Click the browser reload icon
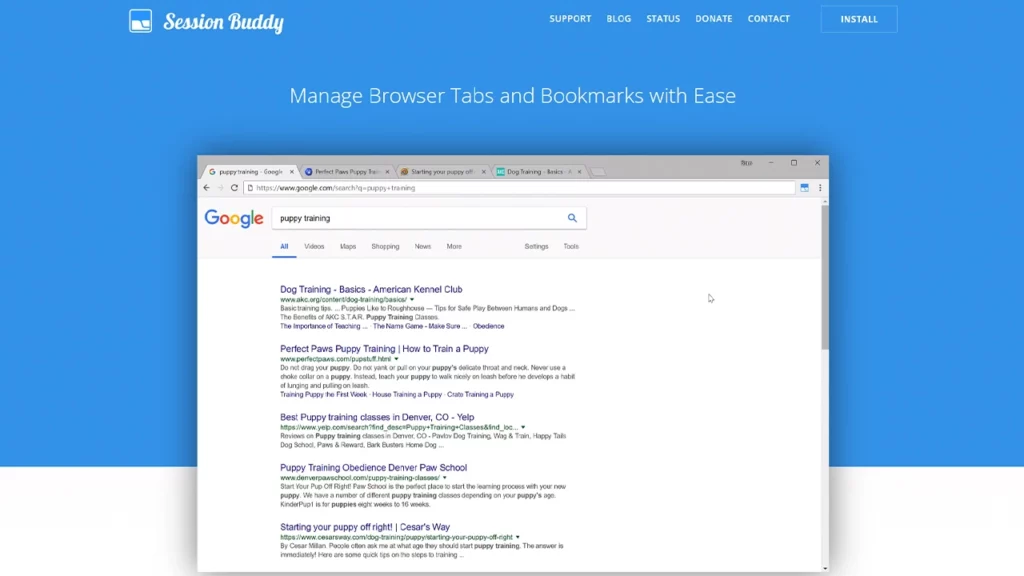Screen dimensions: 1024x576 pyautogui.click(x=235, y=187)
